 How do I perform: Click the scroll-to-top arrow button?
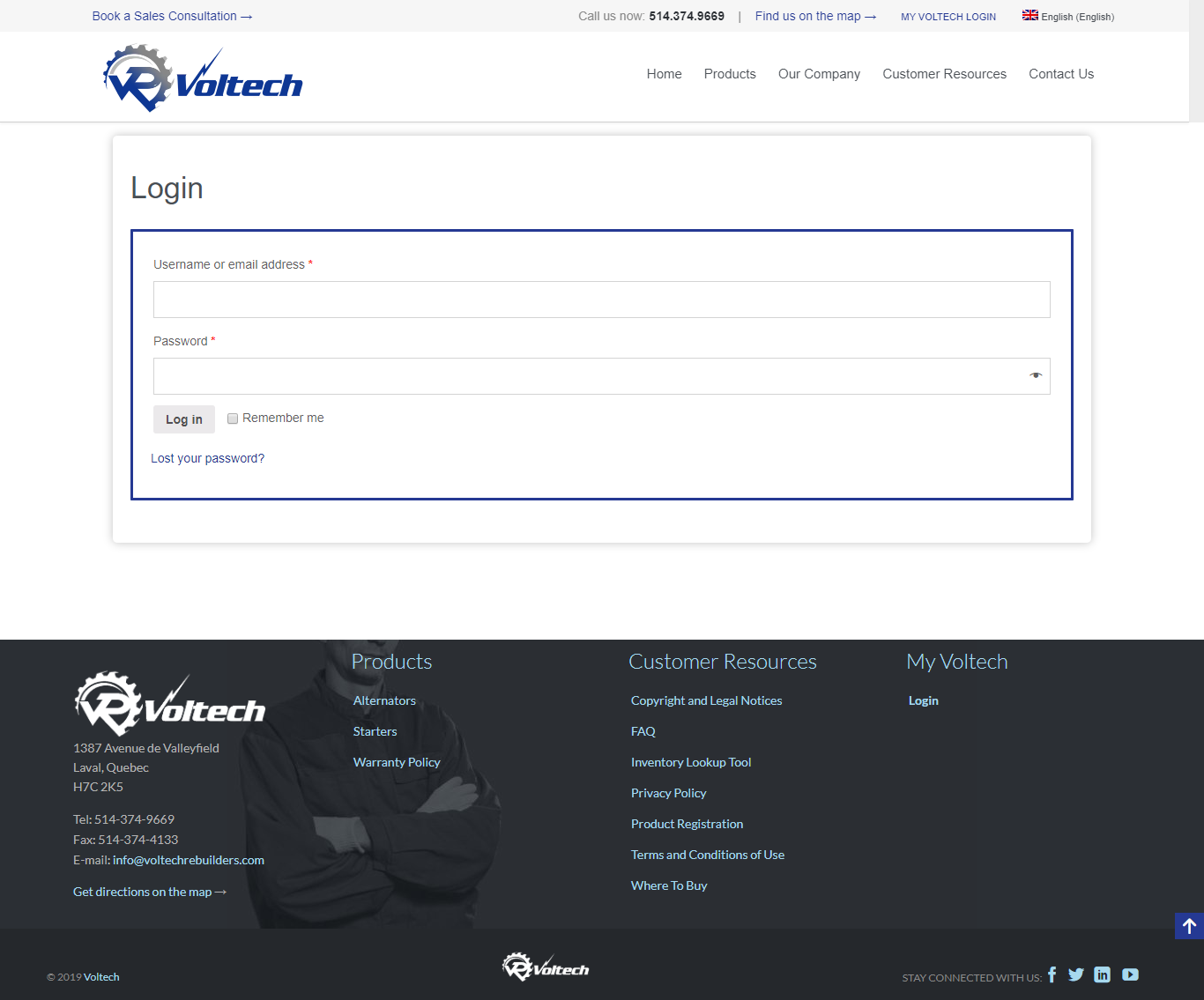click(1189, 926)
